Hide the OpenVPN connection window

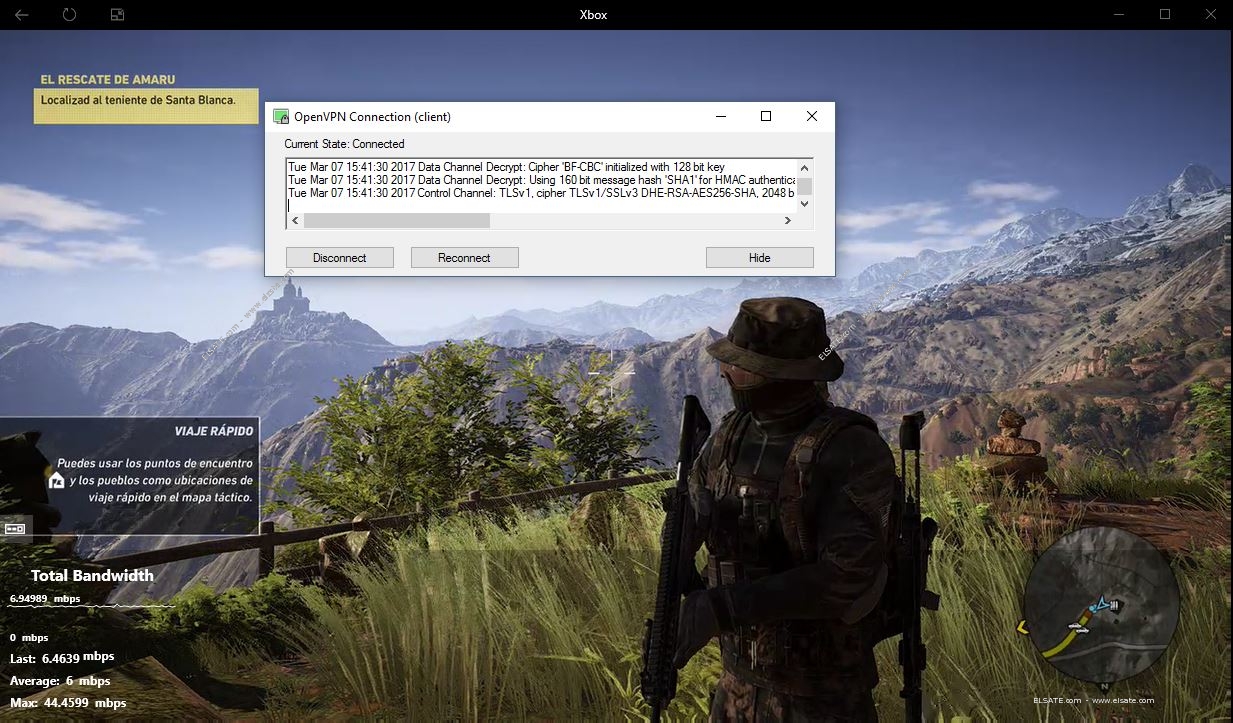point(760,258)
